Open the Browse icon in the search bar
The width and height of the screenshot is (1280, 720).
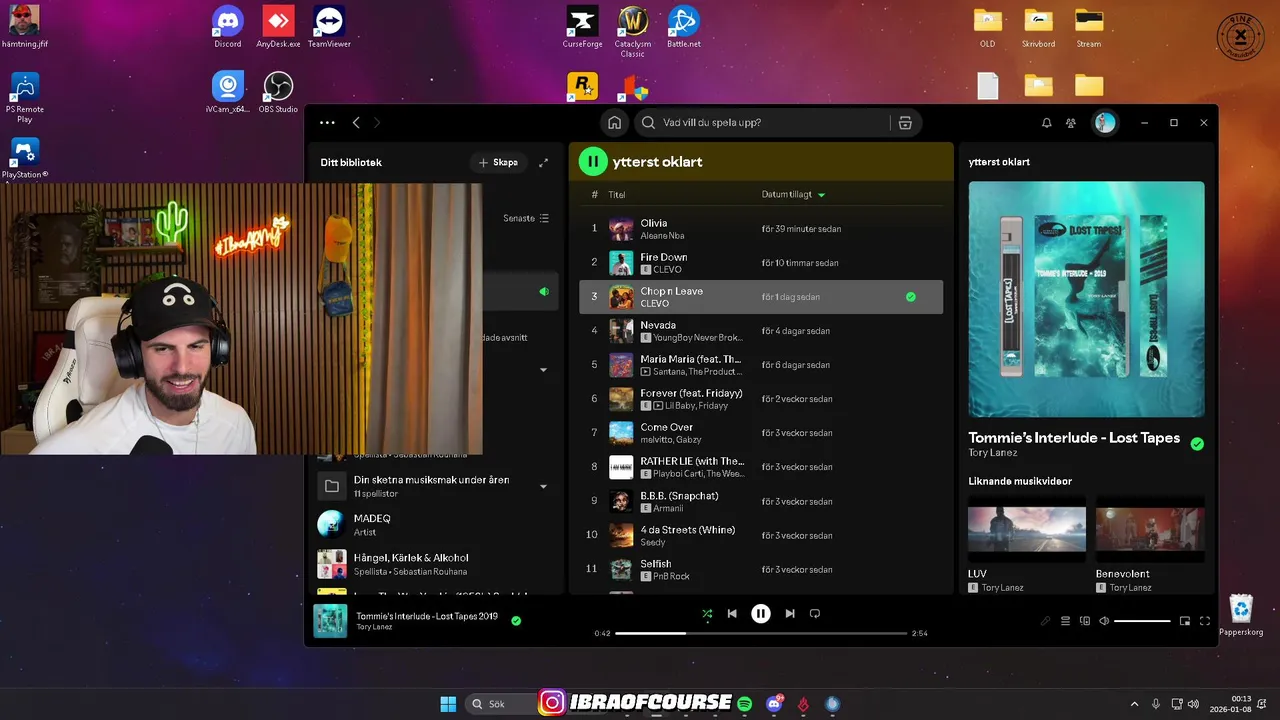[x=905, y=123]
